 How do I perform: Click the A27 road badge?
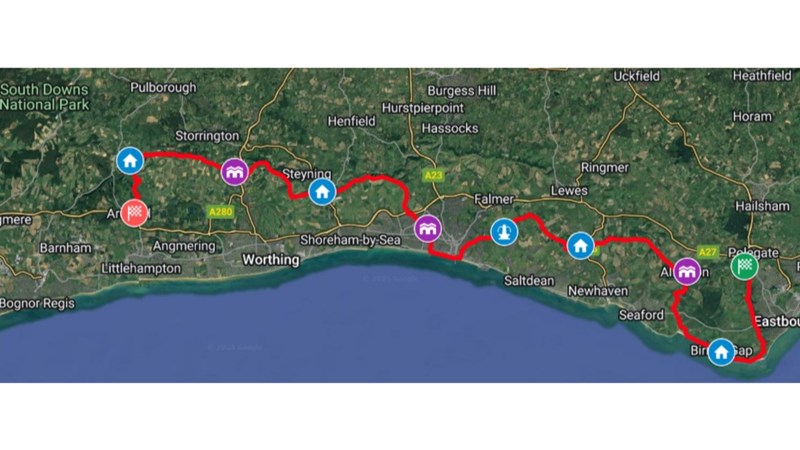point(708,252)
